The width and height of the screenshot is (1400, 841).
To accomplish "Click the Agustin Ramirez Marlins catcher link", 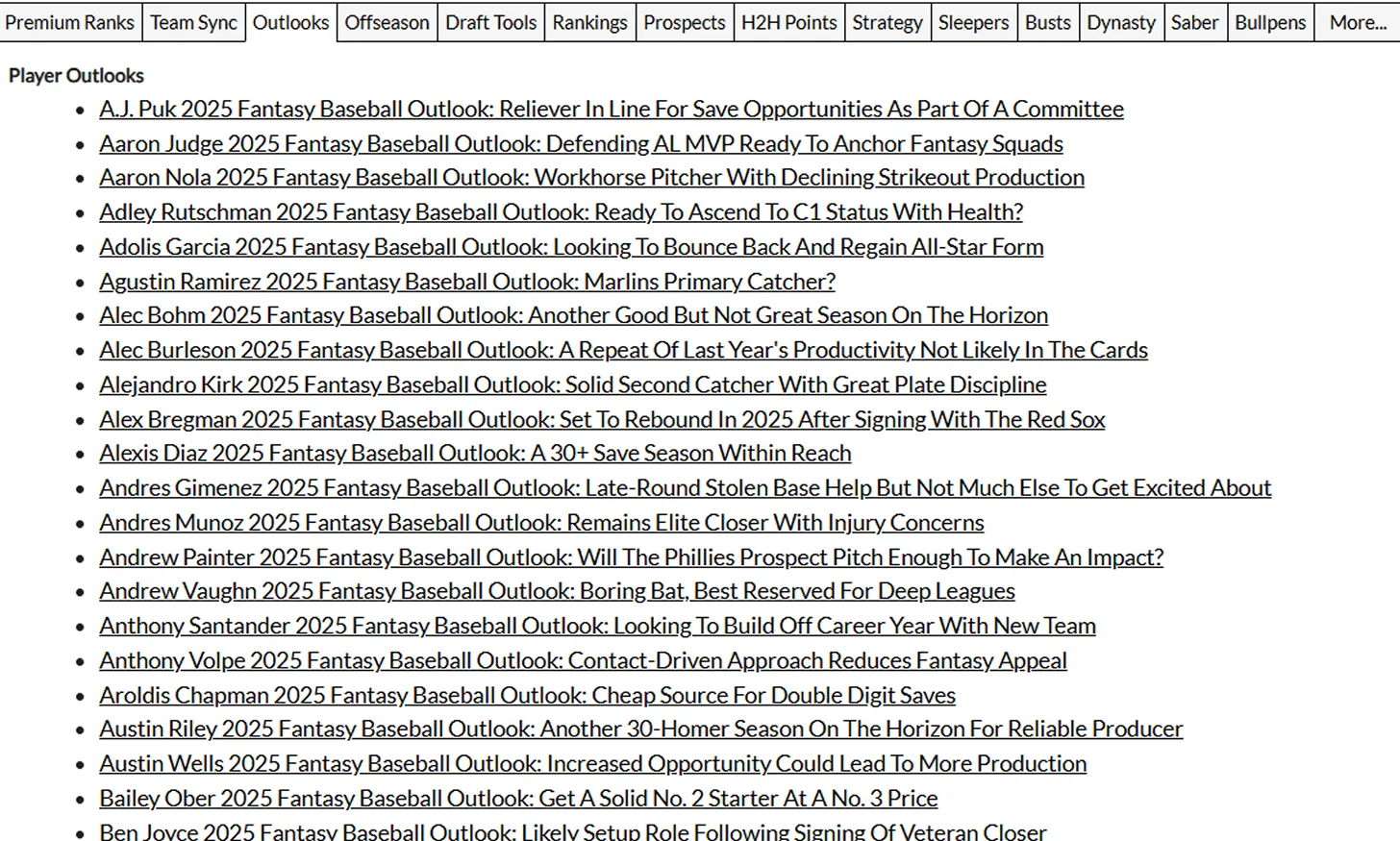I will [466, 282].
